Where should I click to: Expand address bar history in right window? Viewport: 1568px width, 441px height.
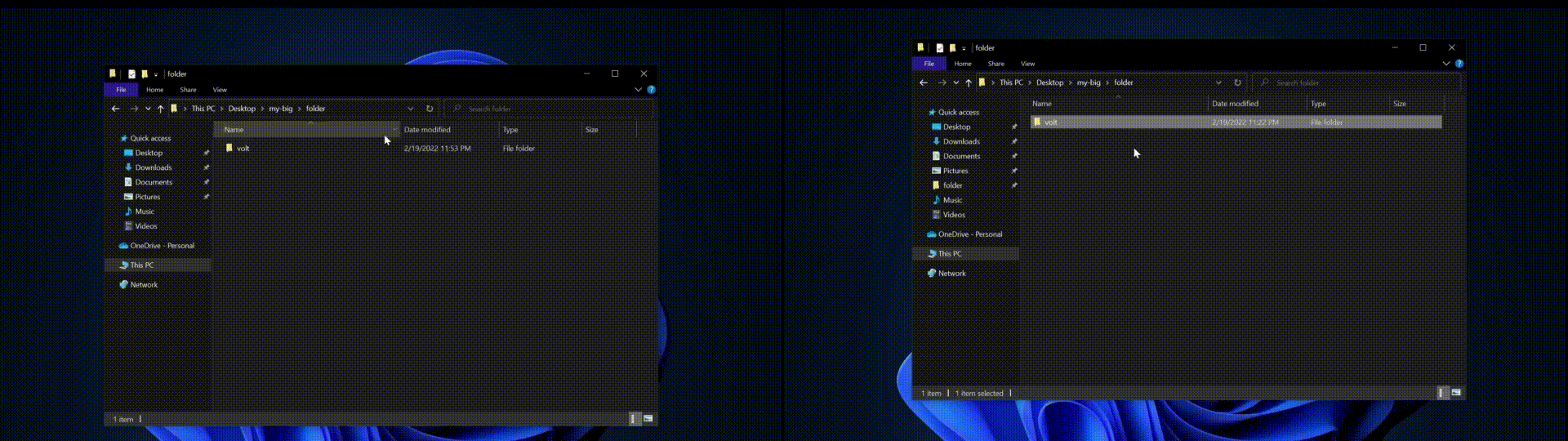pyautogui.click(x=1218, y=82)
